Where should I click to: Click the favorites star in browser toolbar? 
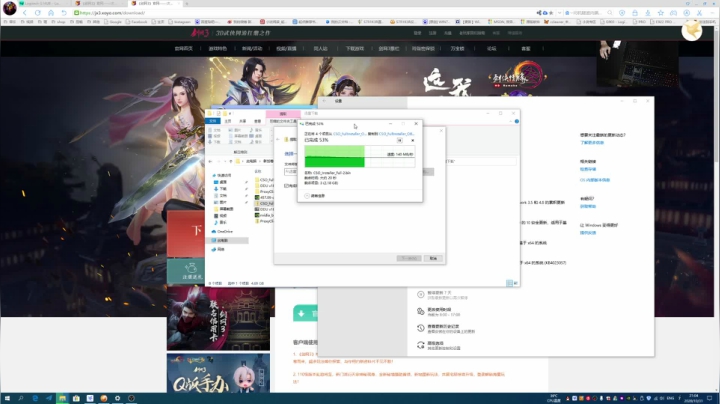[660, 13]
